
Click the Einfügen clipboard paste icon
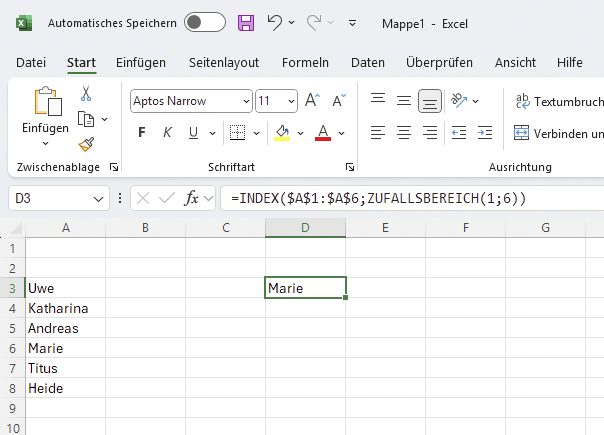(48, 101)
